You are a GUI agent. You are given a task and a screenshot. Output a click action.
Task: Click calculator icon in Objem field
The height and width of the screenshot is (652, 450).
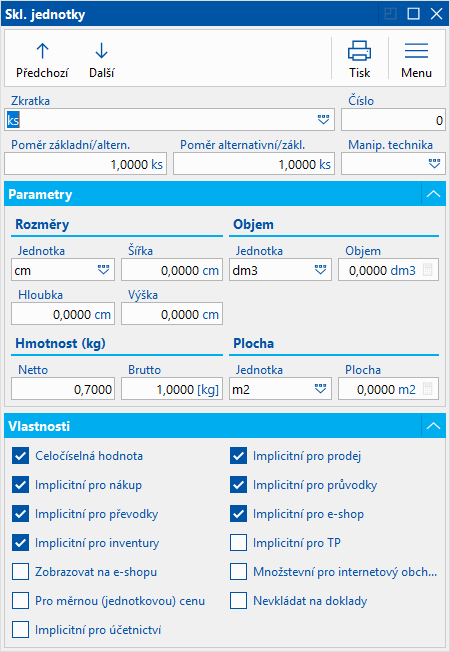(428, 270)
